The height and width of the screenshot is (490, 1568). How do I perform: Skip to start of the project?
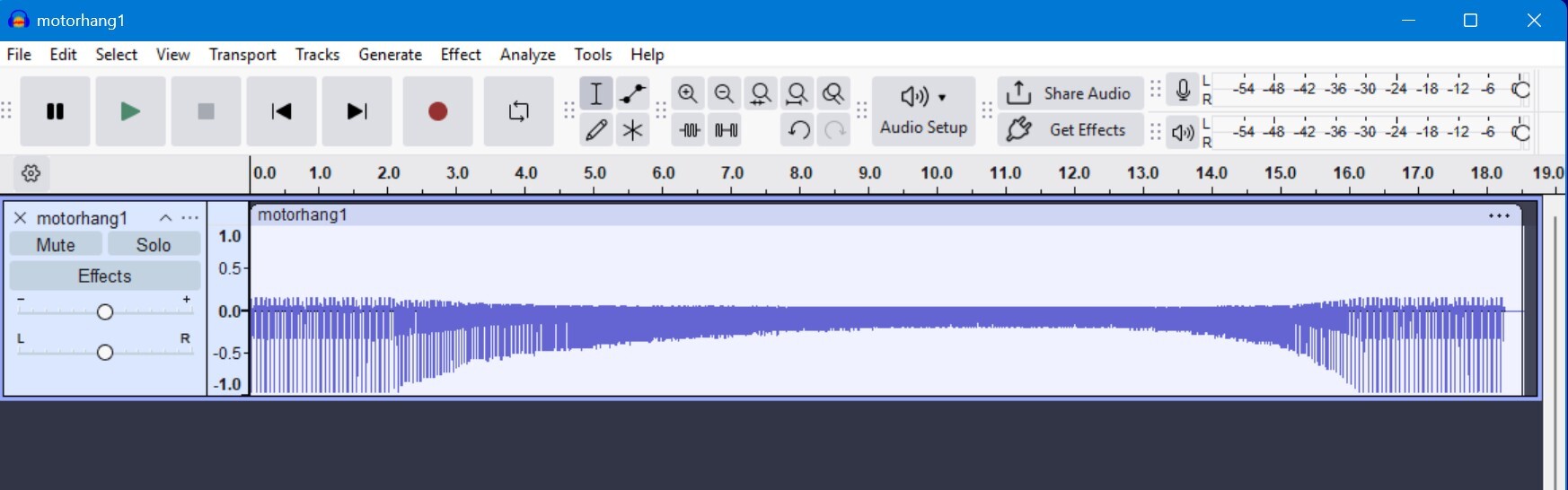pos(281,111)
